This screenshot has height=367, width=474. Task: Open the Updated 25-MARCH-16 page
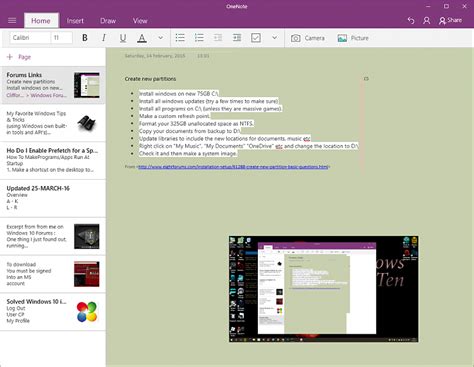pyautogui.click(x=53, y=198)
